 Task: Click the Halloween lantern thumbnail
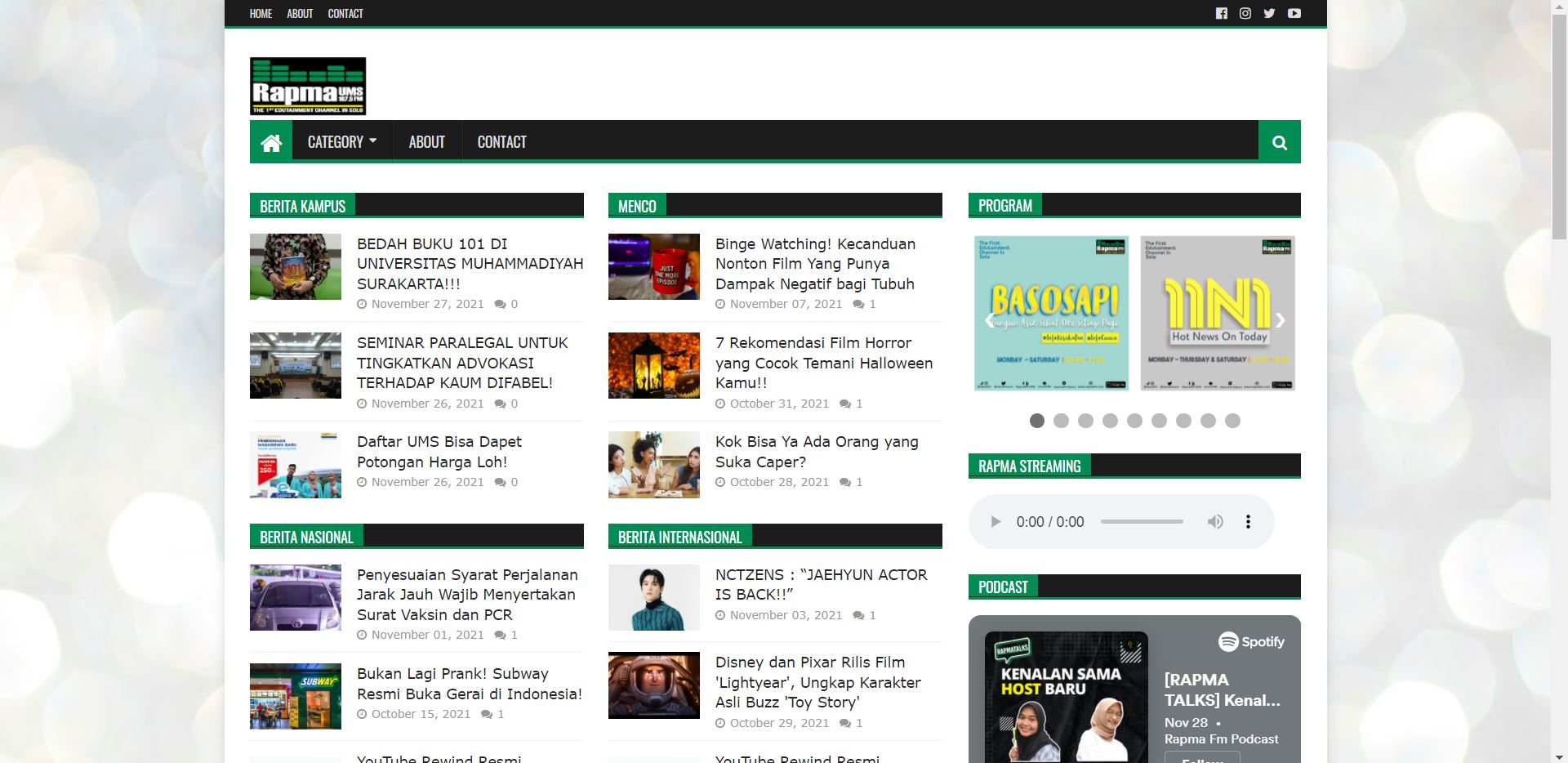click(654, 366)
